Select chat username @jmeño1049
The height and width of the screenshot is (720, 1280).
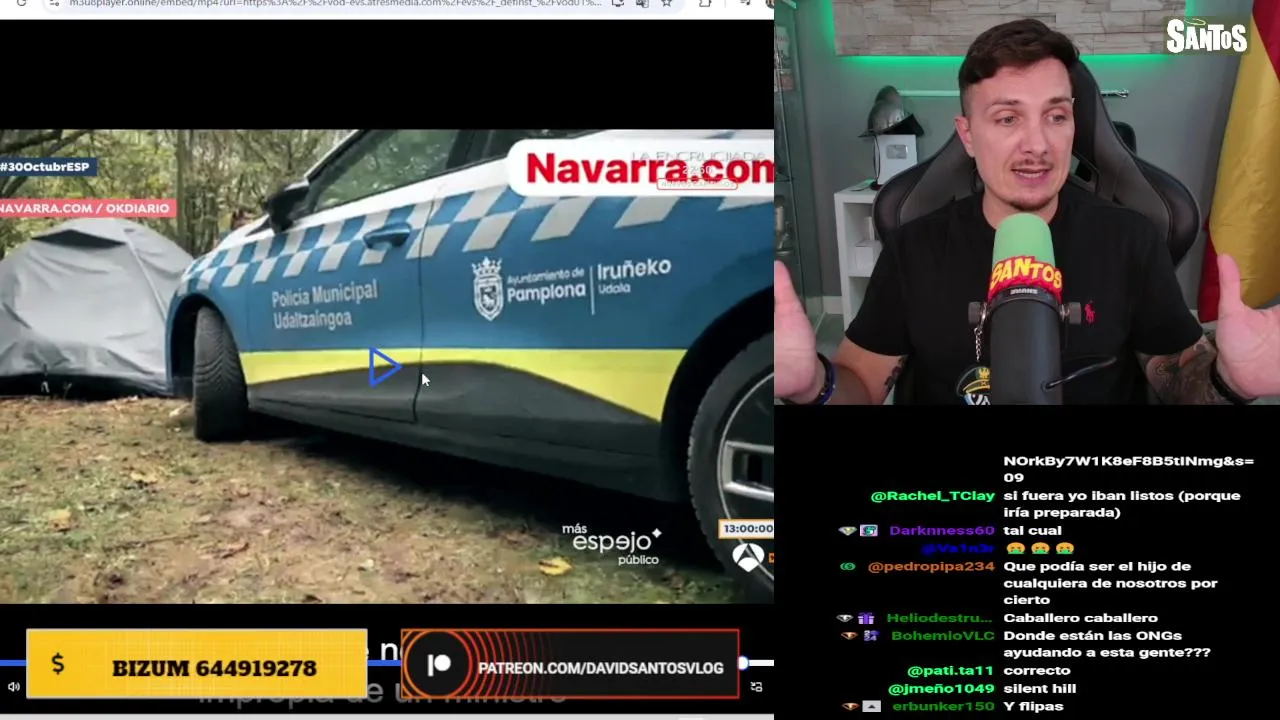tap(941, 689)
